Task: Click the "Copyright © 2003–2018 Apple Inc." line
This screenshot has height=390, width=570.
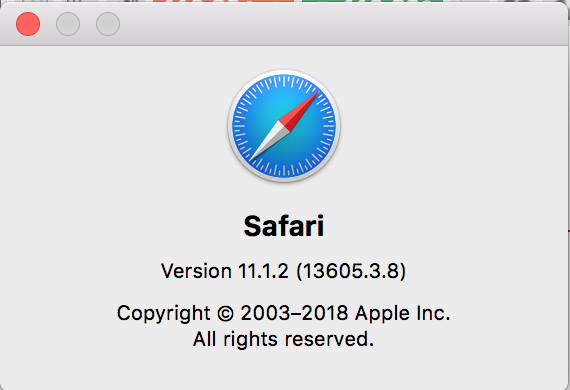Action: 284,313
